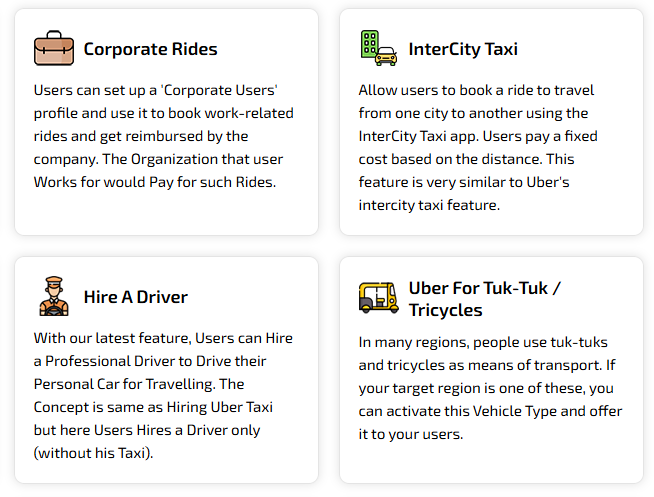Click the yellow tuk-tuk vehicle icon
Screen dimensions: 654x497
(379, 297)
